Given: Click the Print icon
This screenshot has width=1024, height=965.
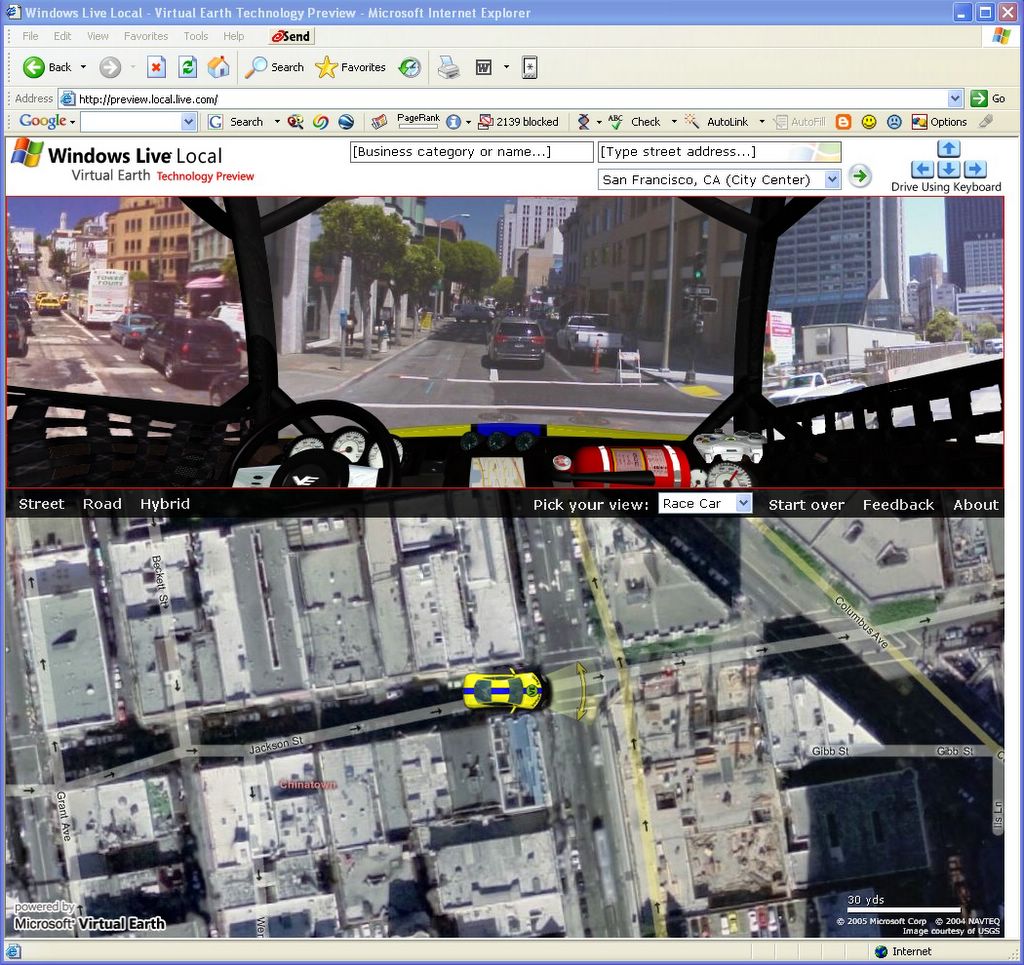Looking at the screenshot, I should click(x=449, y=67).
